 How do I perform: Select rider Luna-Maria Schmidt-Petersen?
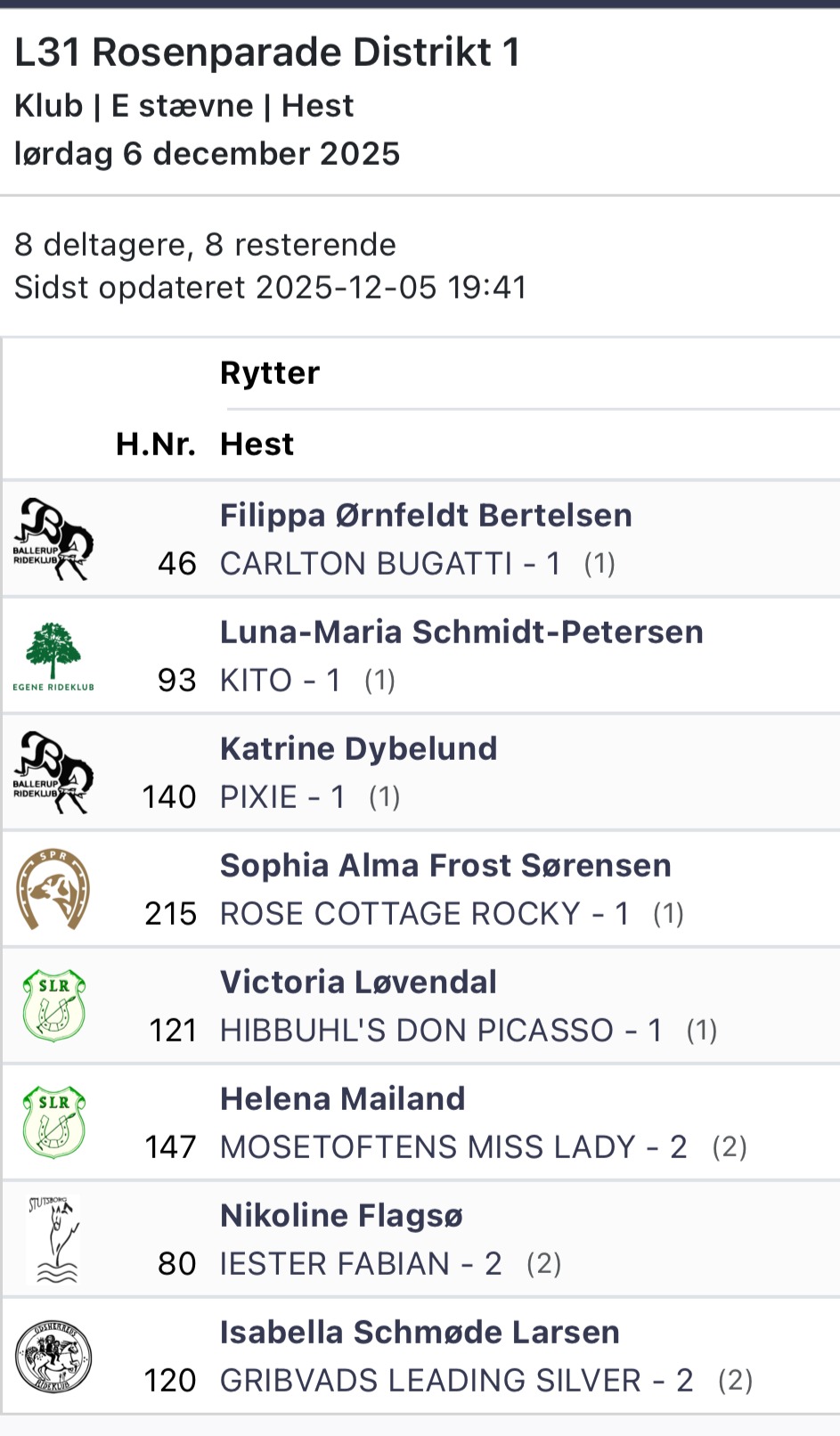pos(461,632)
